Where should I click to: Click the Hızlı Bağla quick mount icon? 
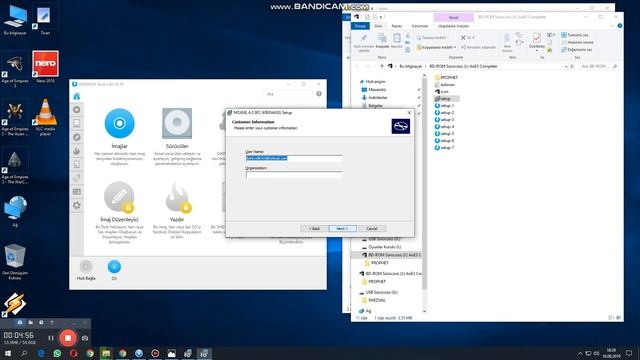click(x=86, y=270)
